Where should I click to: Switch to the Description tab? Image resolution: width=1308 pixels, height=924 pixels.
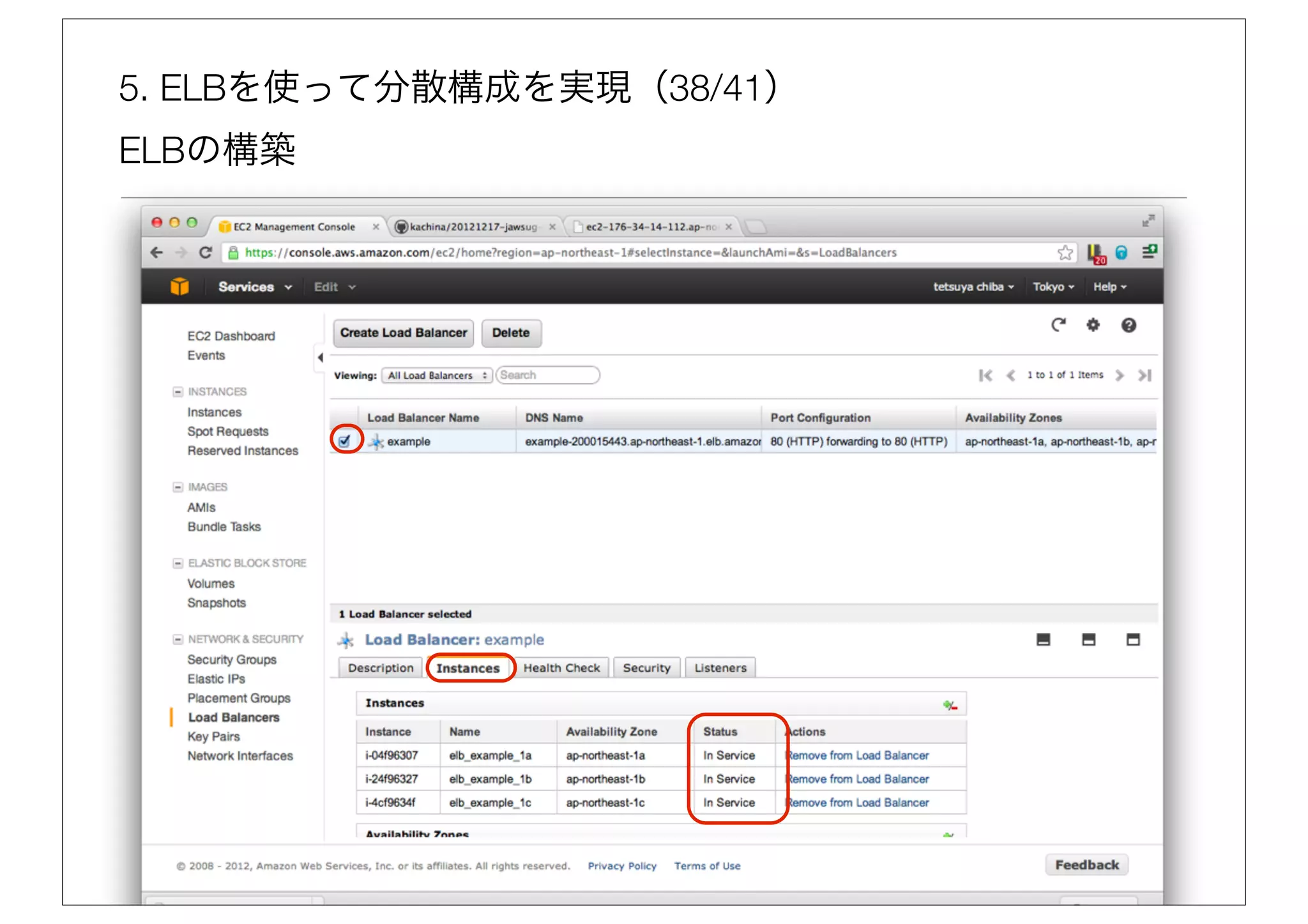coord(381,668)
